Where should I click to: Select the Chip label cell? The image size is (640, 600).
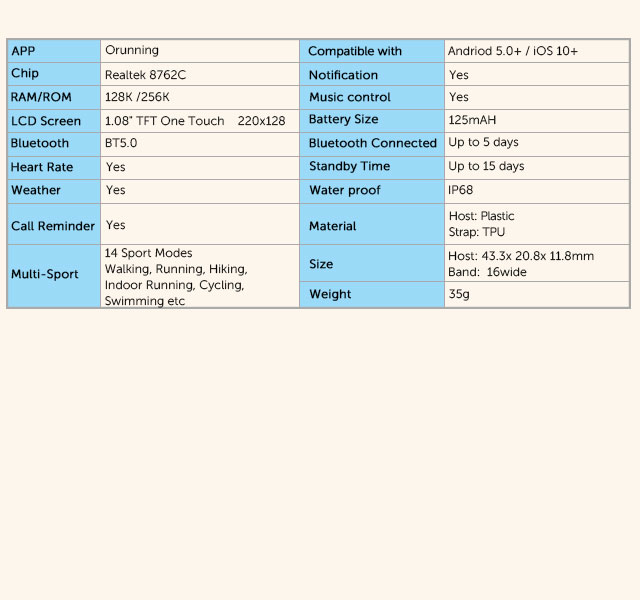click(x=54, y=74)
